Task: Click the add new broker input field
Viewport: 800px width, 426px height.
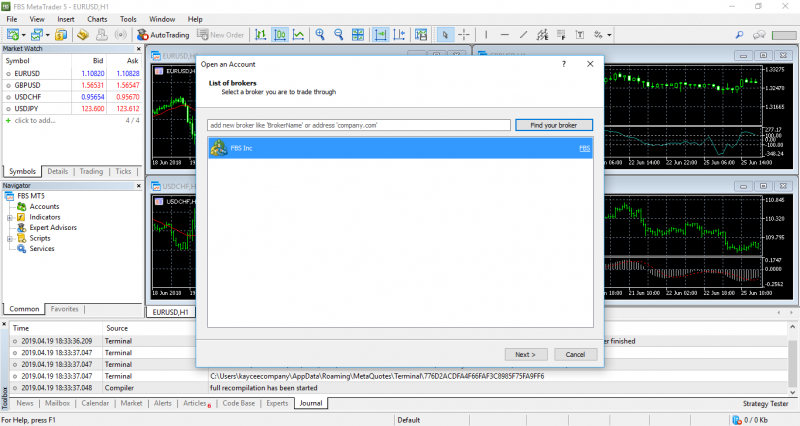Action: (x=359, y=125)
